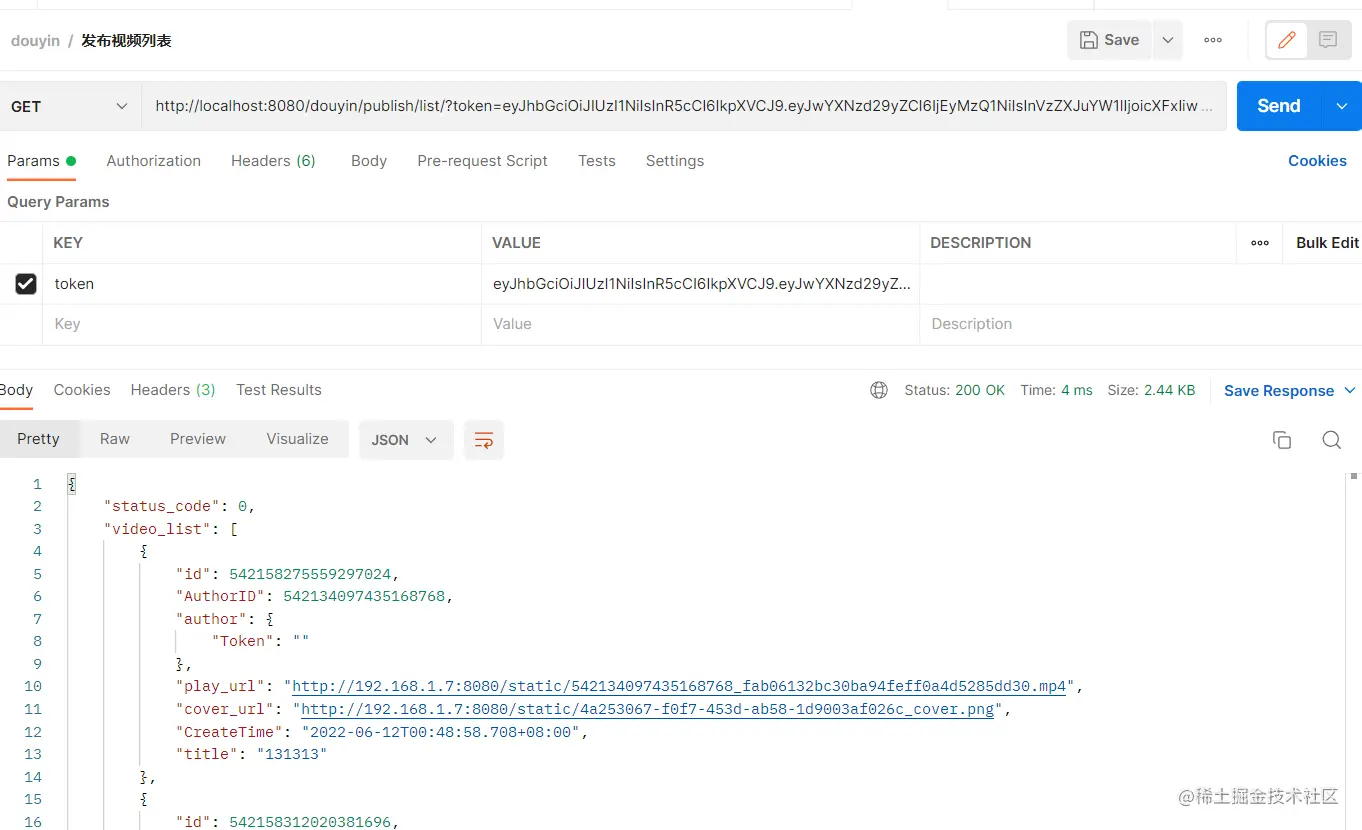
Task: Toggle line wrap in response body
Action: click(484, 440)
